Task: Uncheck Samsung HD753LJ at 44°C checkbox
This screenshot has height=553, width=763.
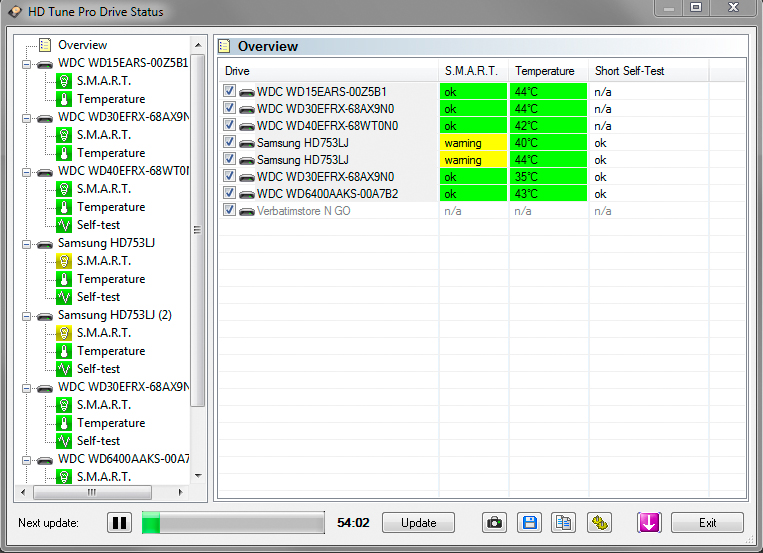Action: [x=229, y=159]
